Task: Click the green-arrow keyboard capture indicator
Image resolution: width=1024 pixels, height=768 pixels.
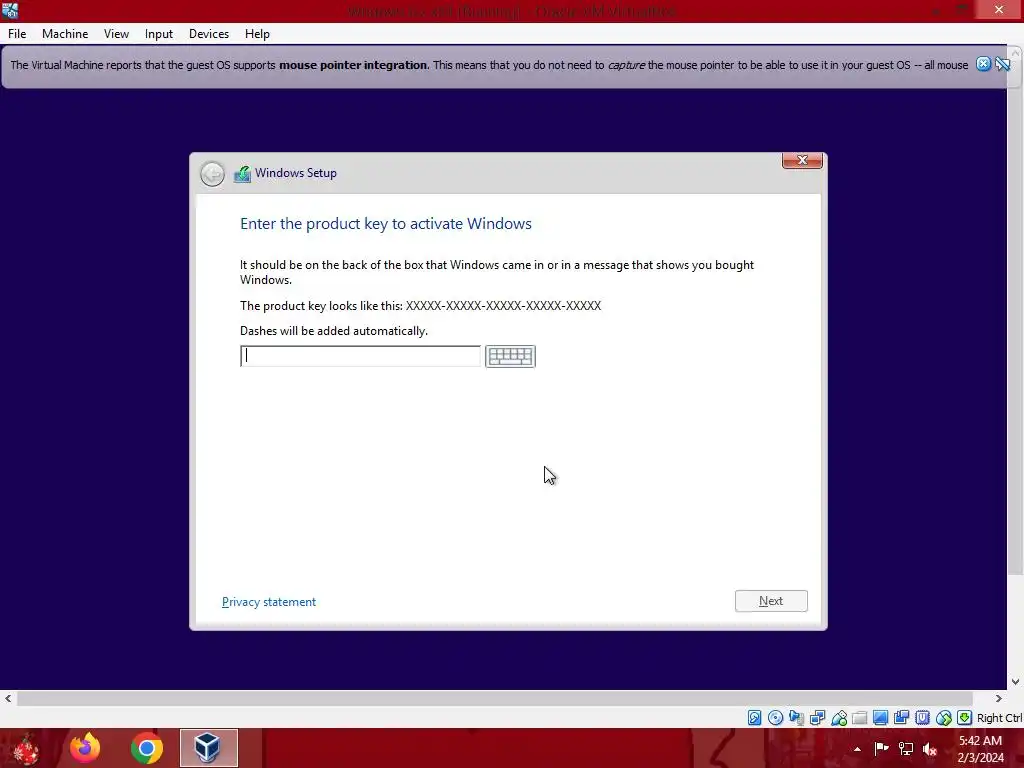Action: point(965,718)
